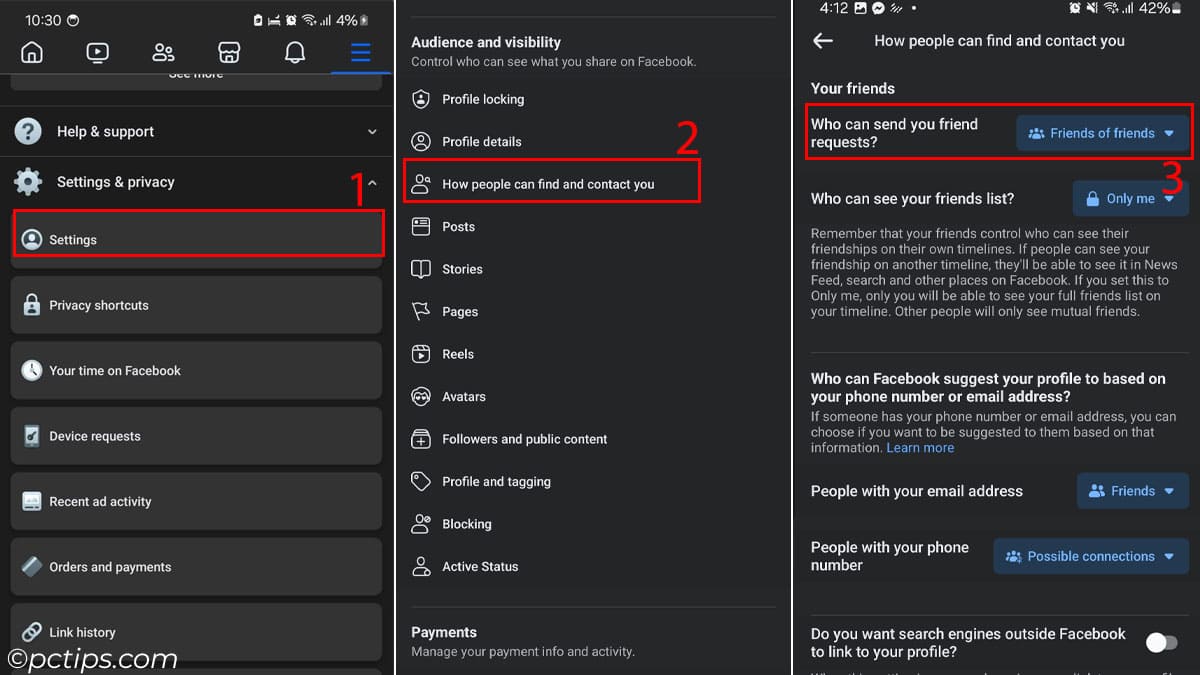Tap the Video (Watch) icon
1200x675 pixels.
pos(98,52)
